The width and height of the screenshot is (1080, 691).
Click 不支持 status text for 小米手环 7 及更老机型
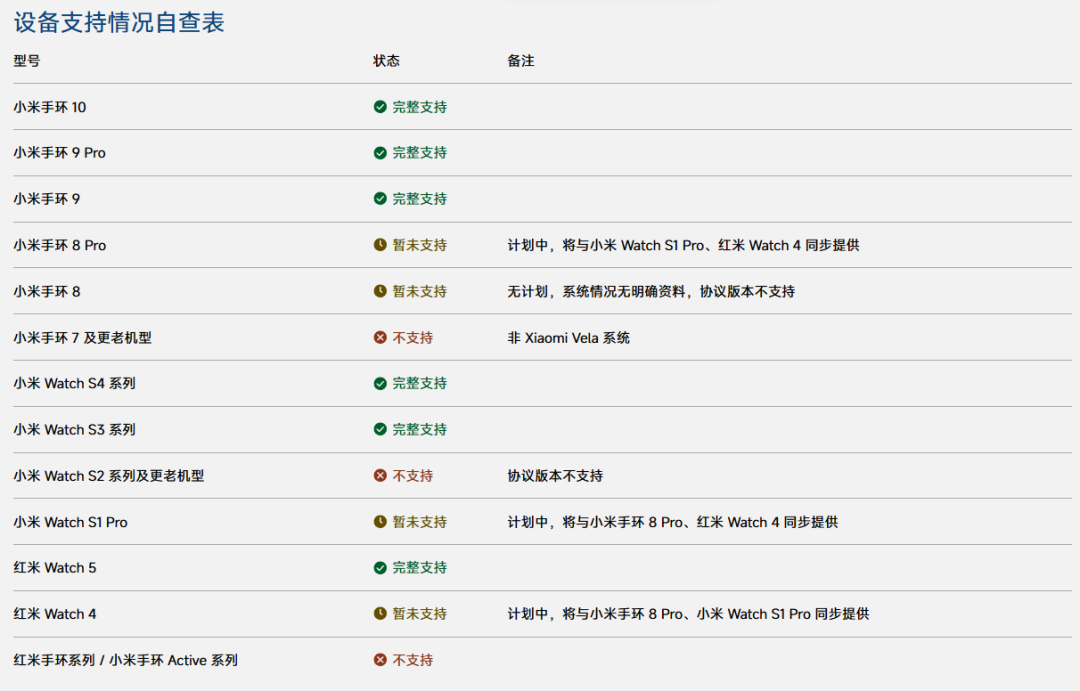(x=413, y=338)
